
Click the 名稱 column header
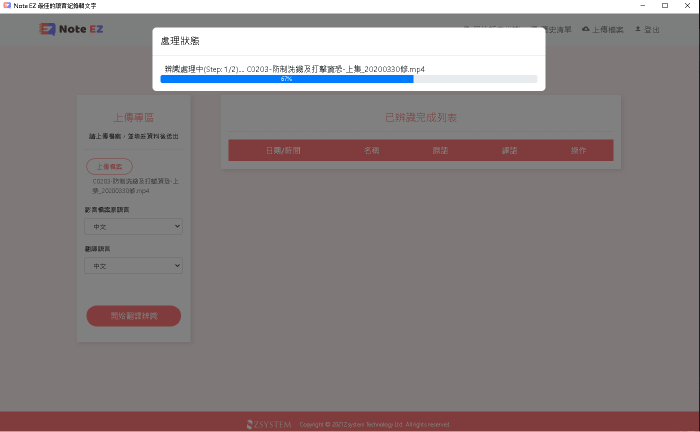[x=371, y=150]
